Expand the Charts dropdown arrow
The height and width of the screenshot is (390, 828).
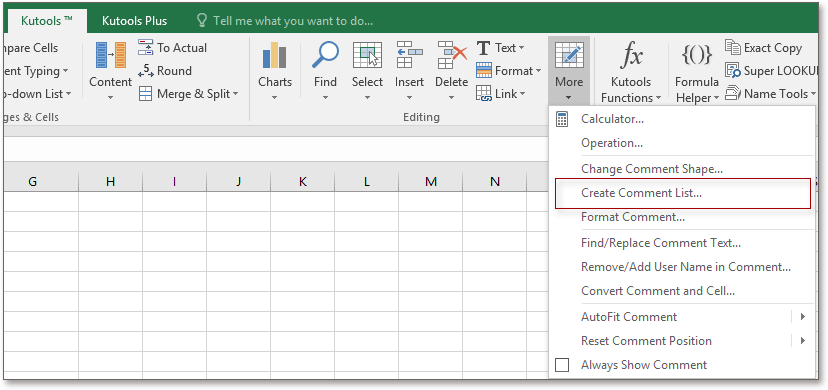point(275,98)
